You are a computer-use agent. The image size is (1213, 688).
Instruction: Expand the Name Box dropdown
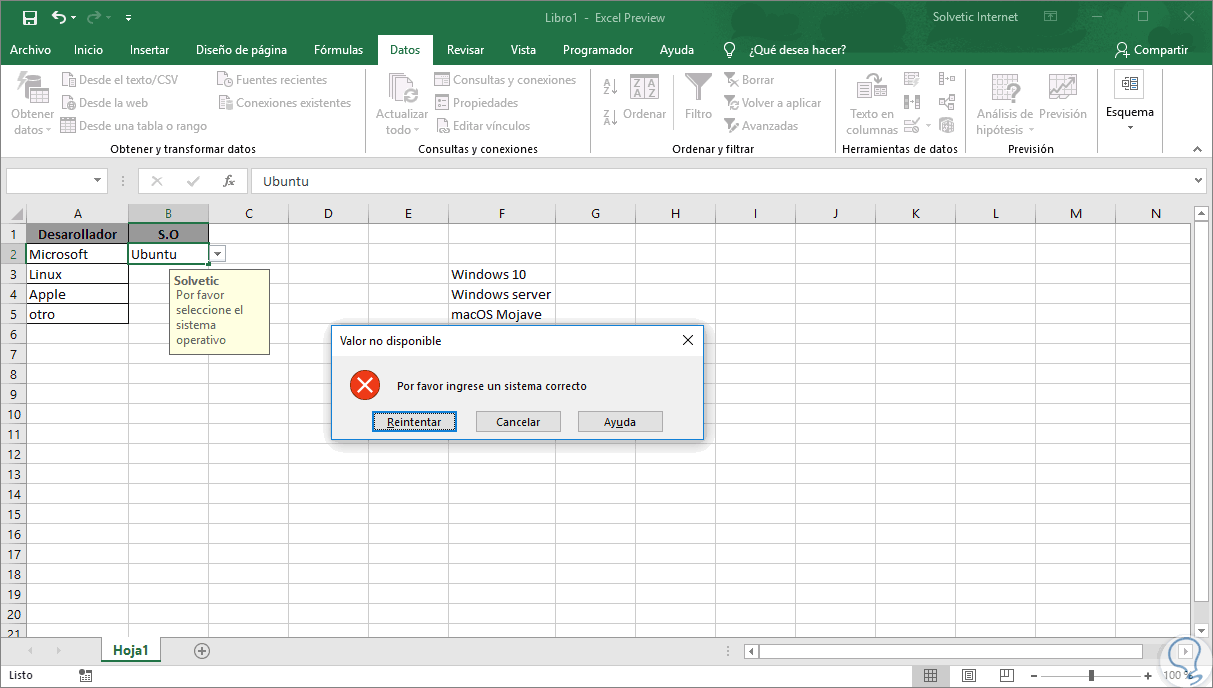pos(97,181)
